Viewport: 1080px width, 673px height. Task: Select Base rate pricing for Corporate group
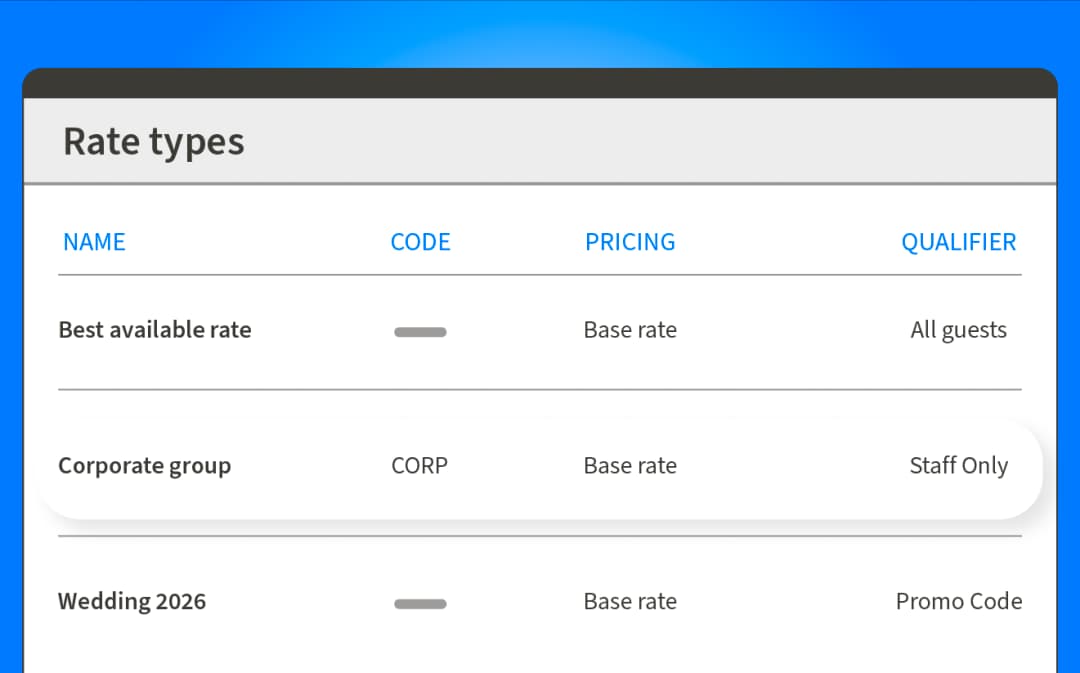[630, 466]
